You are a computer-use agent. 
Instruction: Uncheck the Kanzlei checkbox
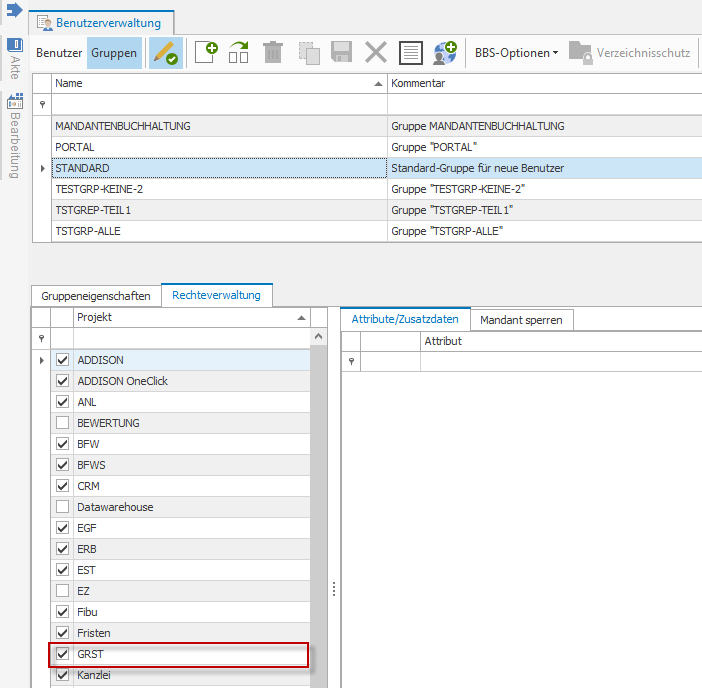click(62, 675)
